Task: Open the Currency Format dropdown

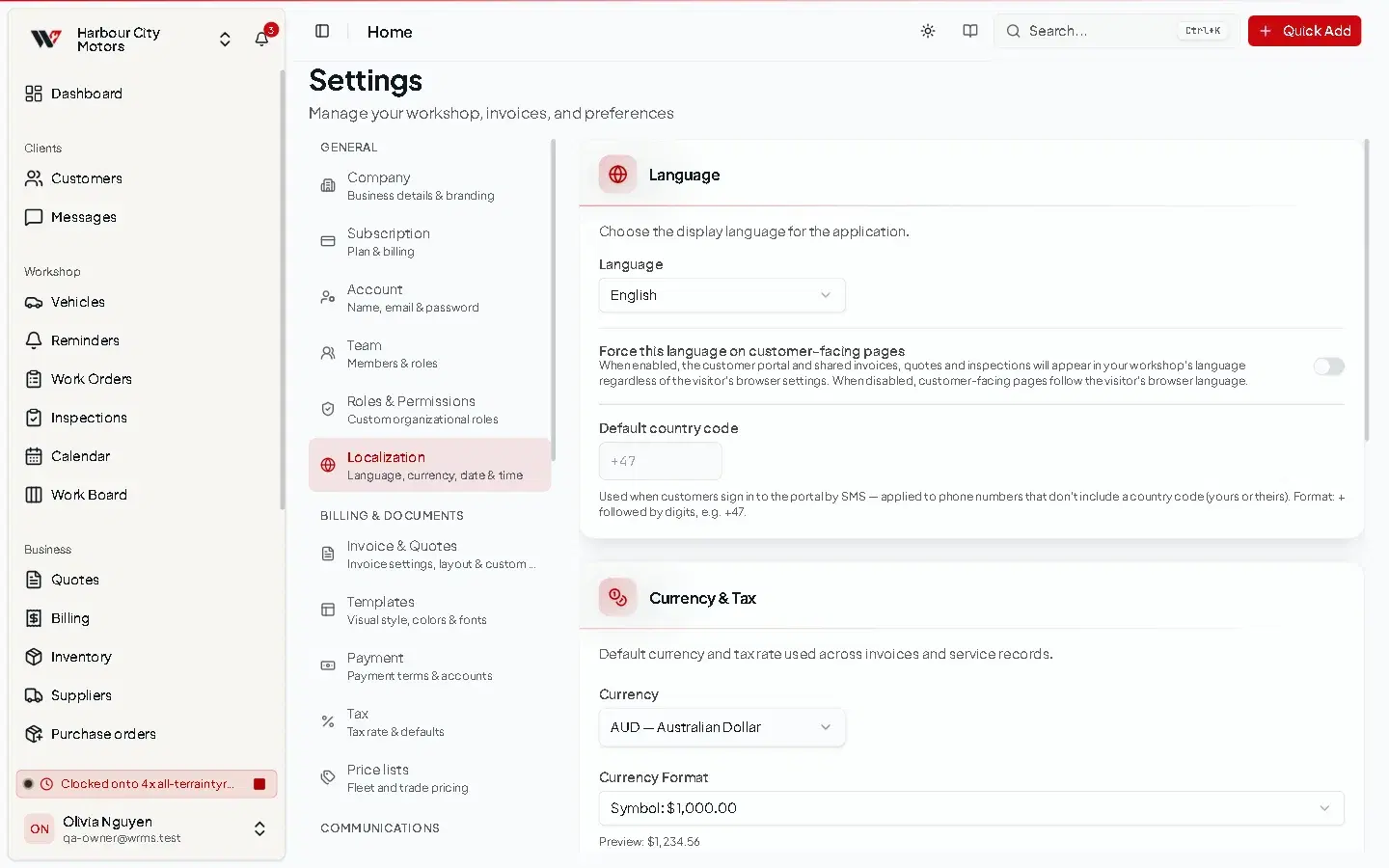Action: pos(971,808)
